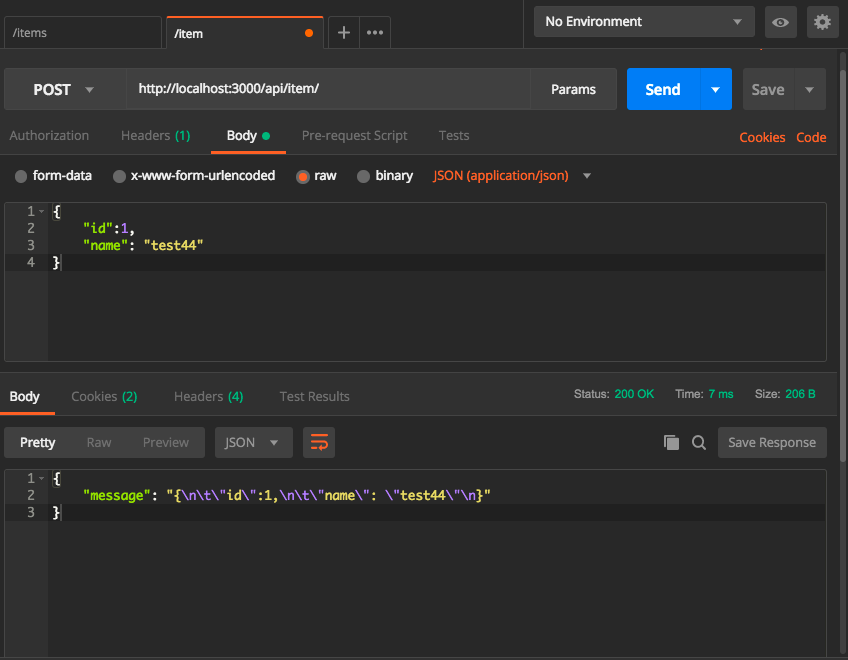Open the No Environment dropdown
Image resolution: width=848 pixels, height=660 pixels.
[x=644, y=22]
